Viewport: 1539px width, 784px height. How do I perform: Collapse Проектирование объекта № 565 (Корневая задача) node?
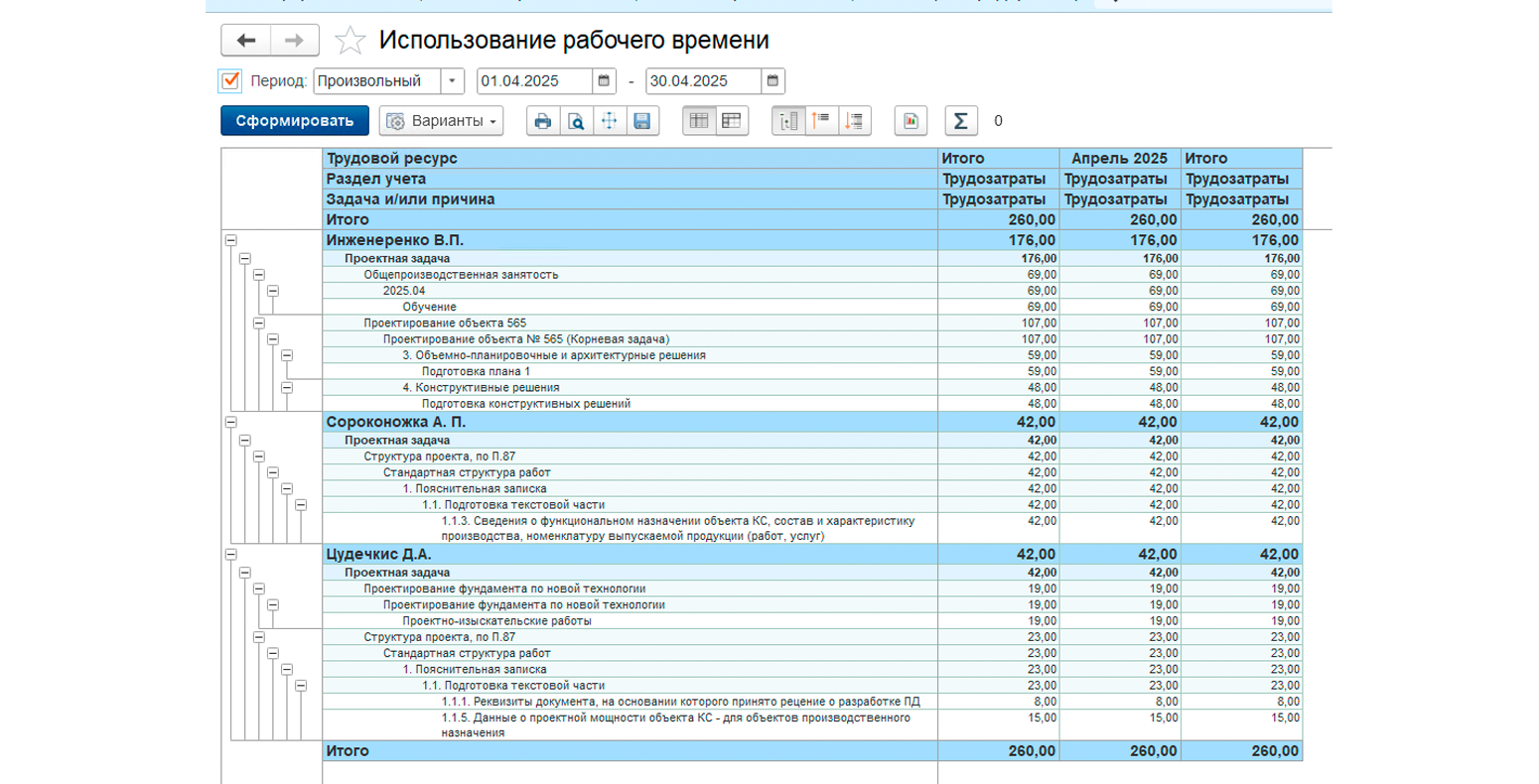point(272,339)
